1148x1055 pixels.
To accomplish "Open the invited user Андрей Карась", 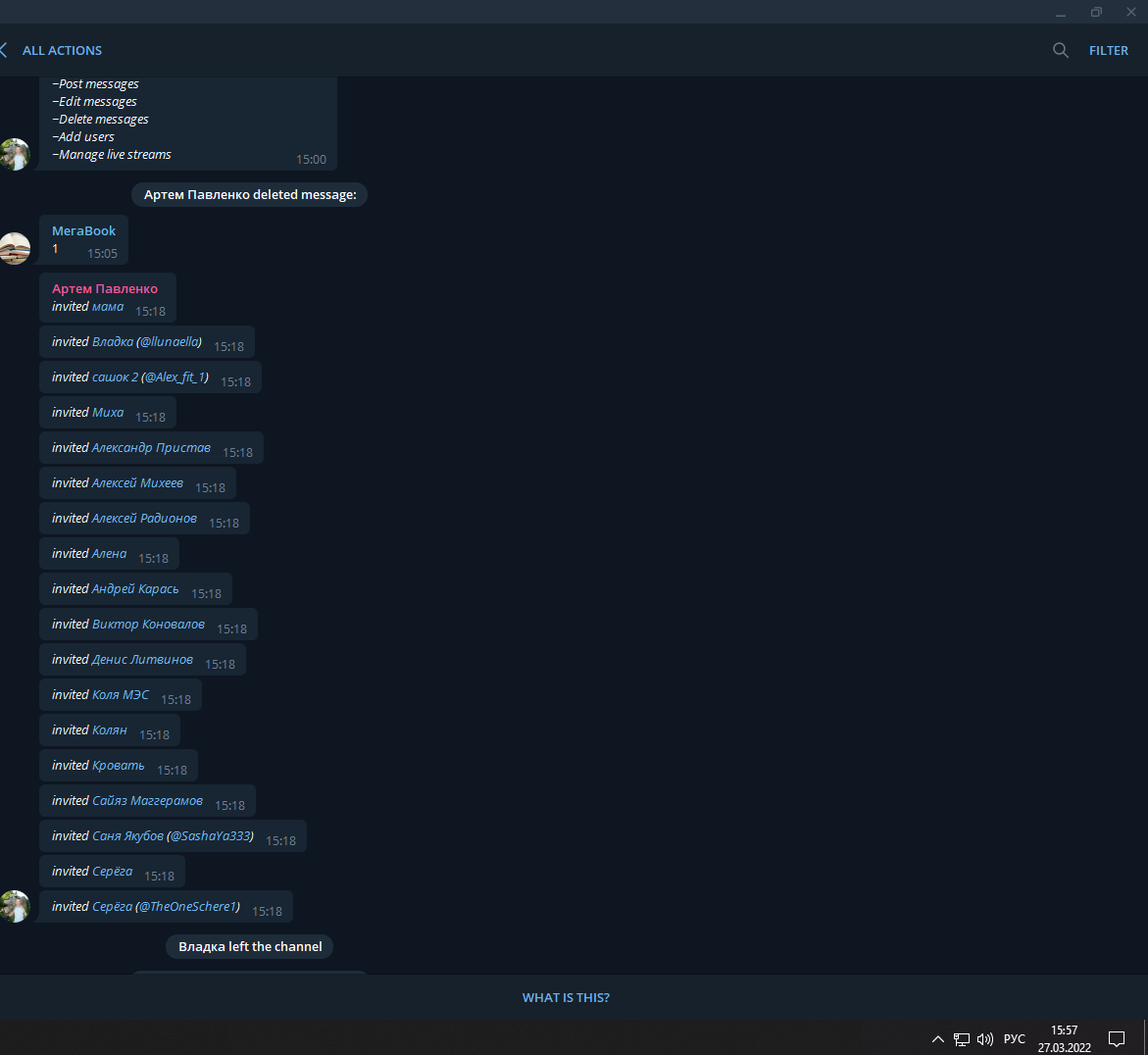I will 135,588.
